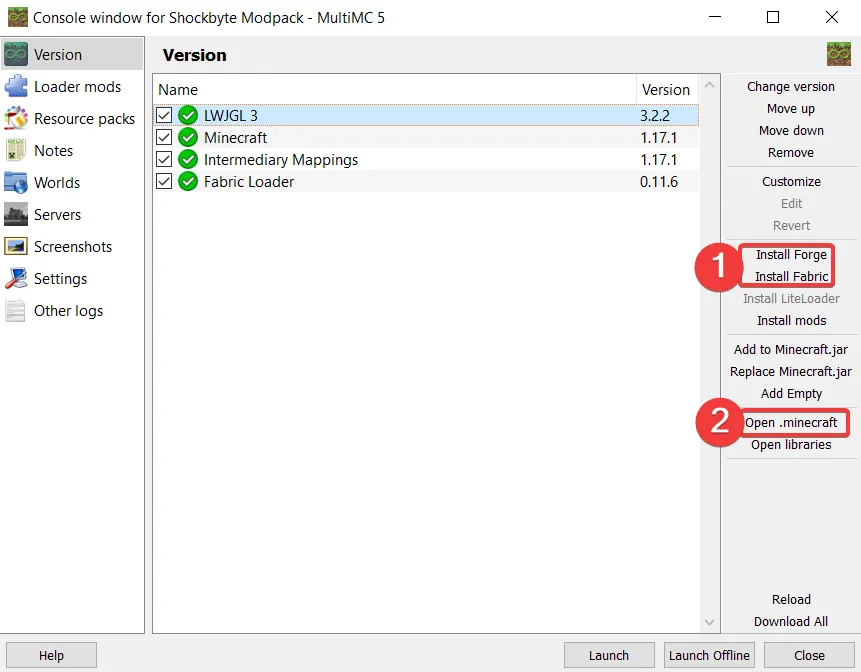Click Install Forge
The height and width of the screenshot is (672, 861).
point(791,255)
